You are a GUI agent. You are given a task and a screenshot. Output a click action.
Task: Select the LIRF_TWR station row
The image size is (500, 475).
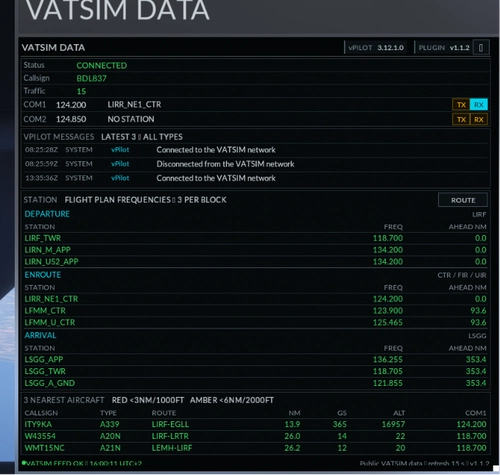(255, 238)
